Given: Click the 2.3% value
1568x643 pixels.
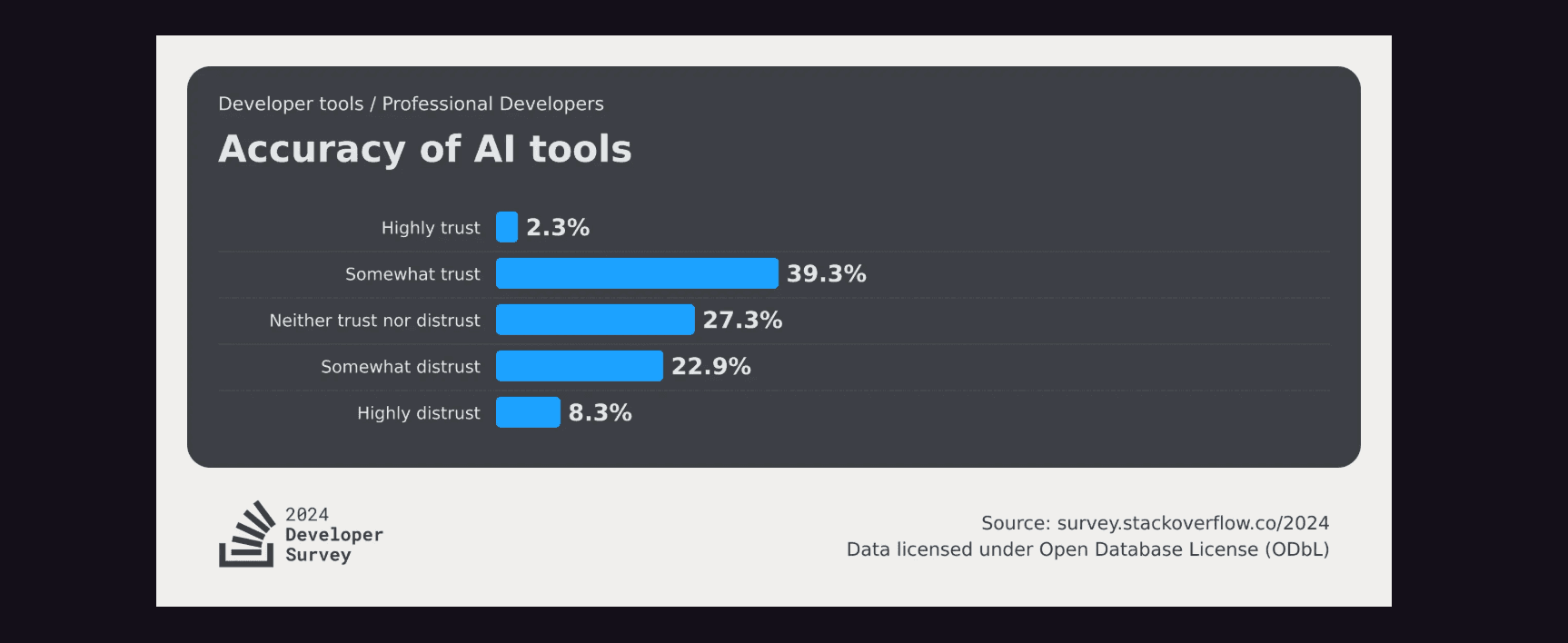Looking at the screenshot, I should pos(558,227).
